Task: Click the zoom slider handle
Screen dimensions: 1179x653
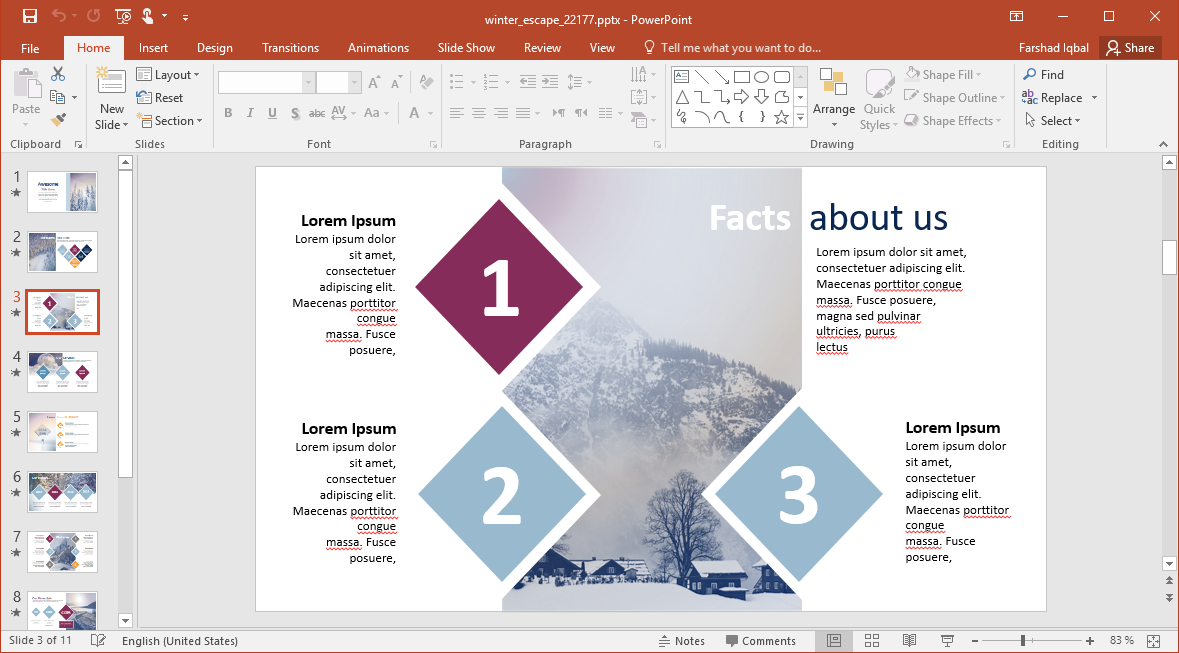Action: tap(1022, 640)
